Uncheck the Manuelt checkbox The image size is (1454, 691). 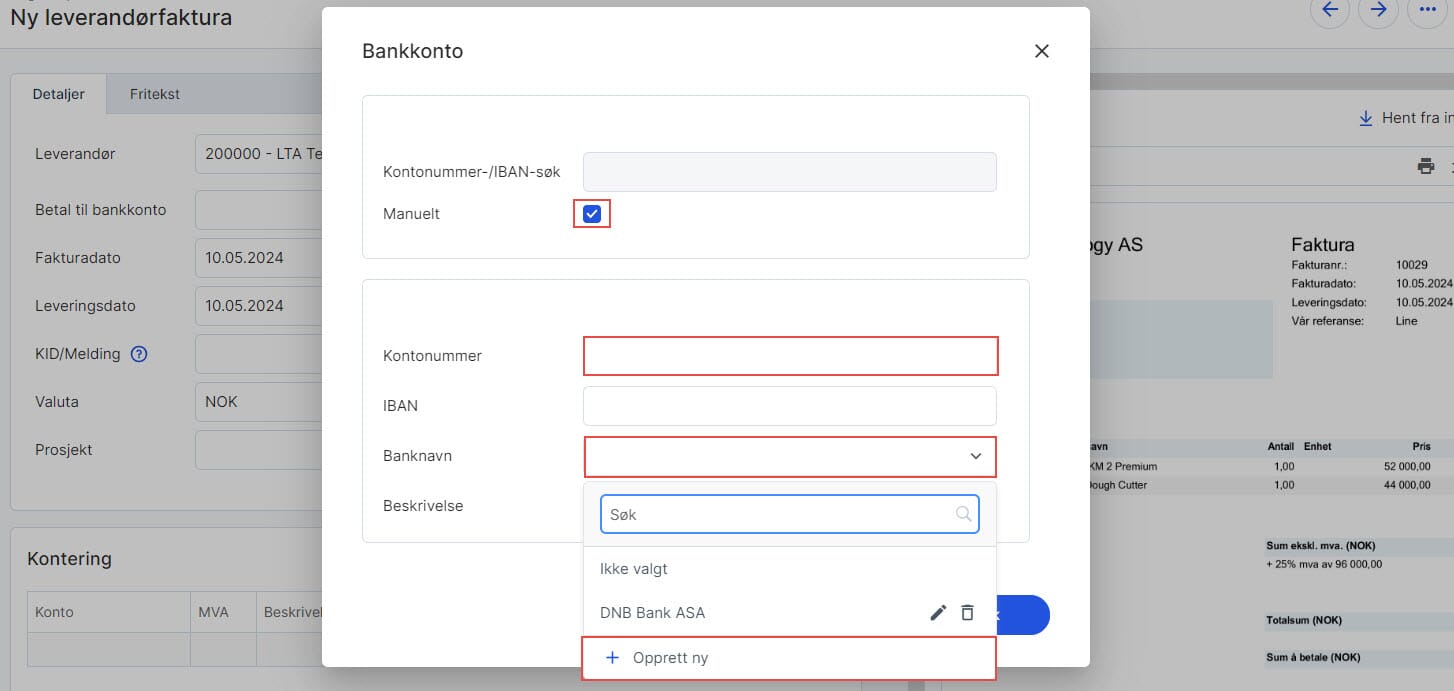click(592, 214)
